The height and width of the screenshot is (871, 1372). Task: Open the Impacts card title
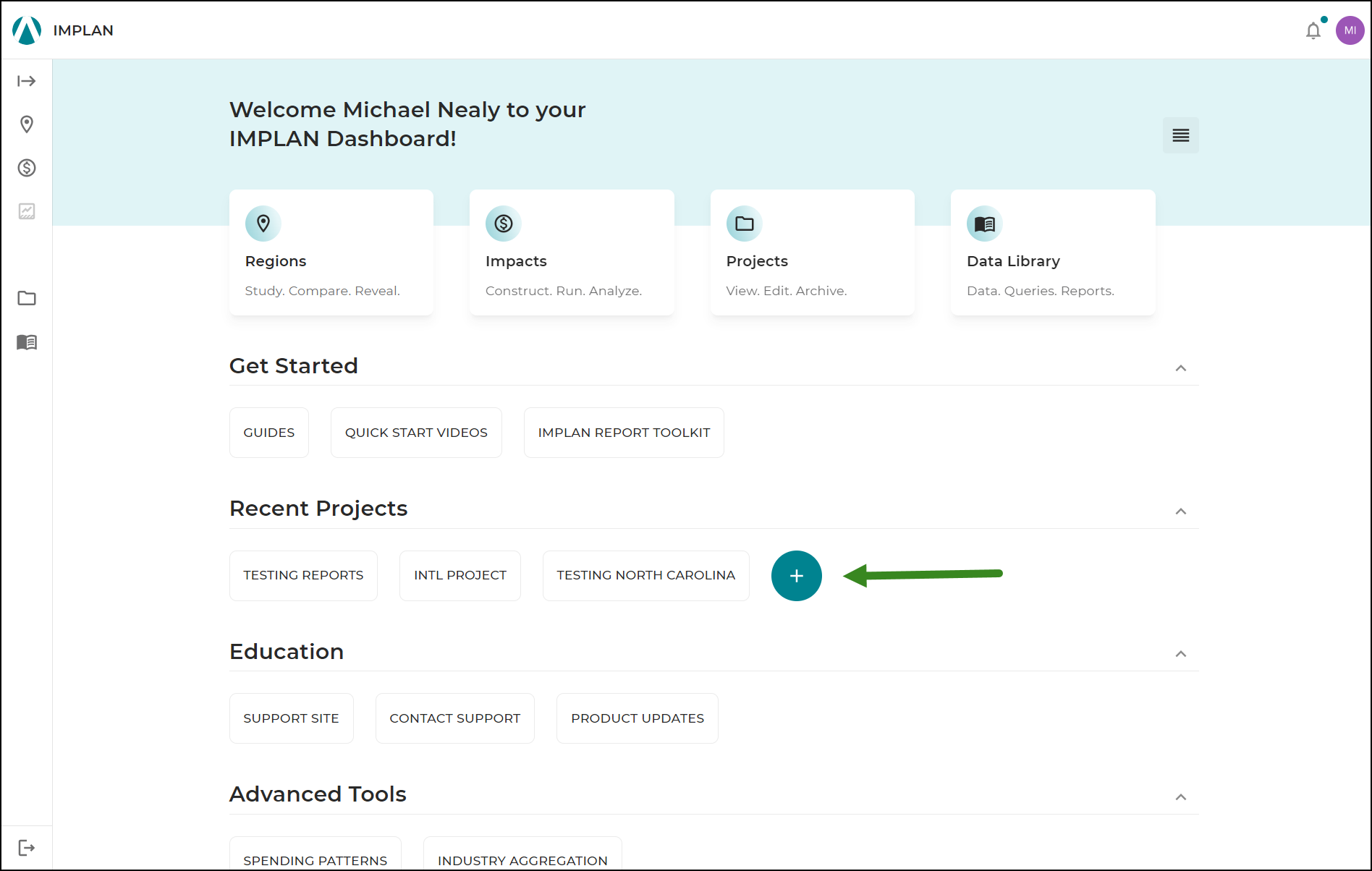pyautogui.click(x=516, y=261)
